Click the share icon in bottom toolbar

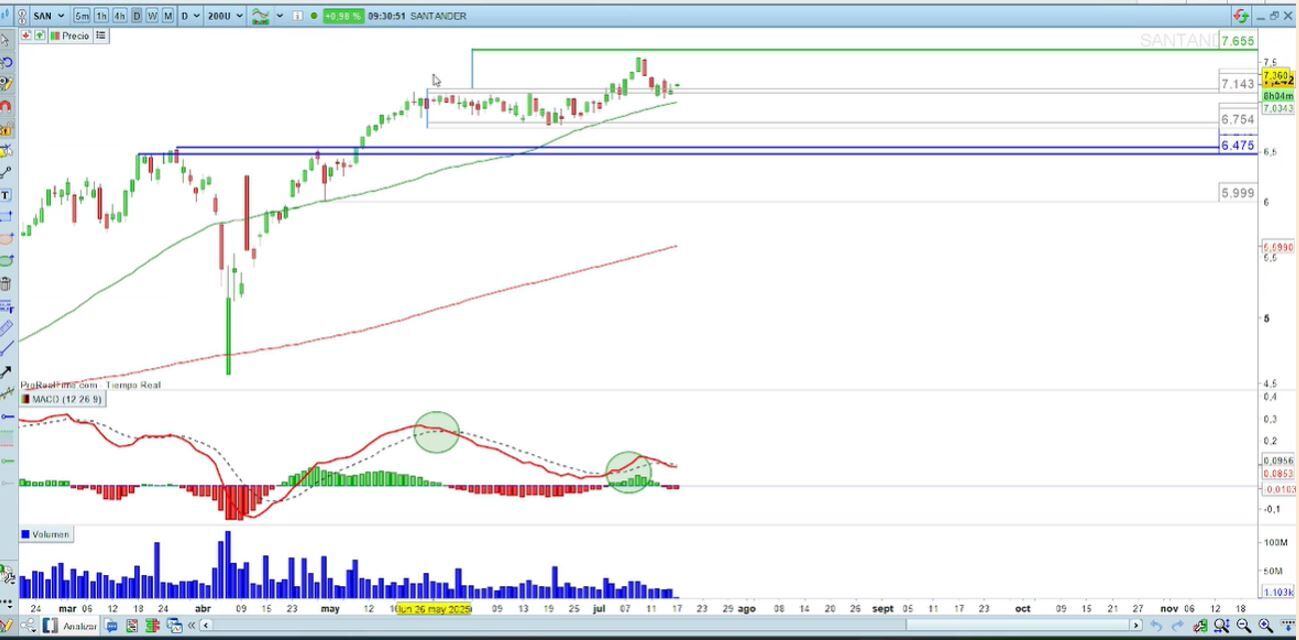(x=30, y=626)
